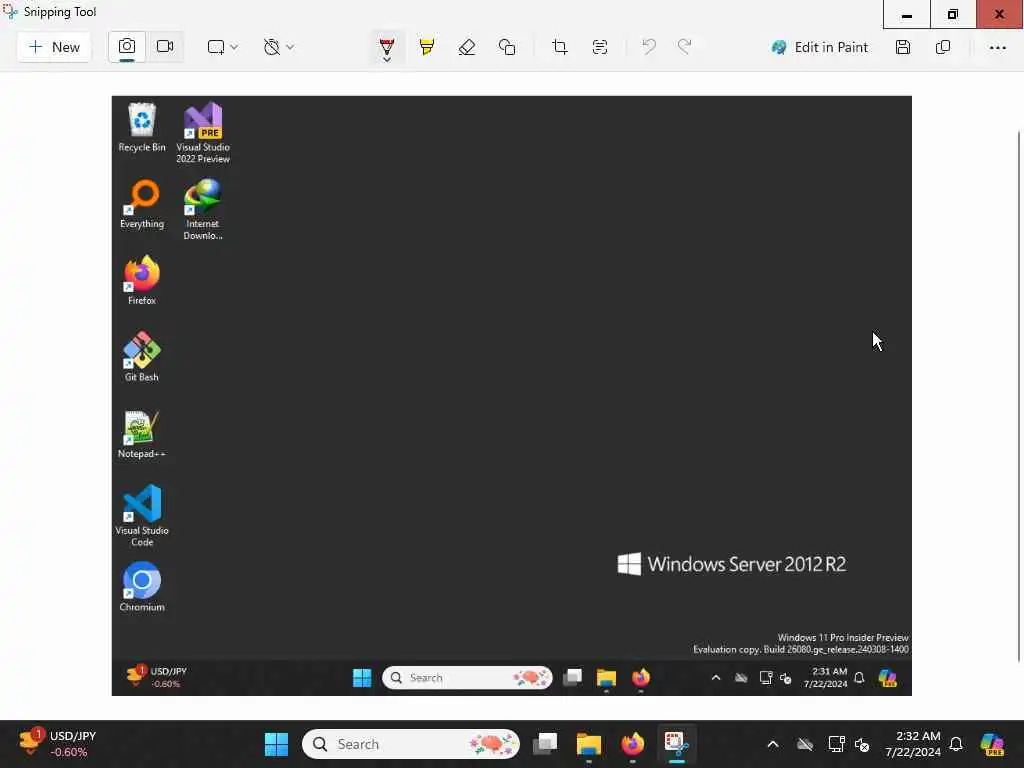The image size is (1024, 768).
Task: Click the Text actions icon
Action: (600, 47)
